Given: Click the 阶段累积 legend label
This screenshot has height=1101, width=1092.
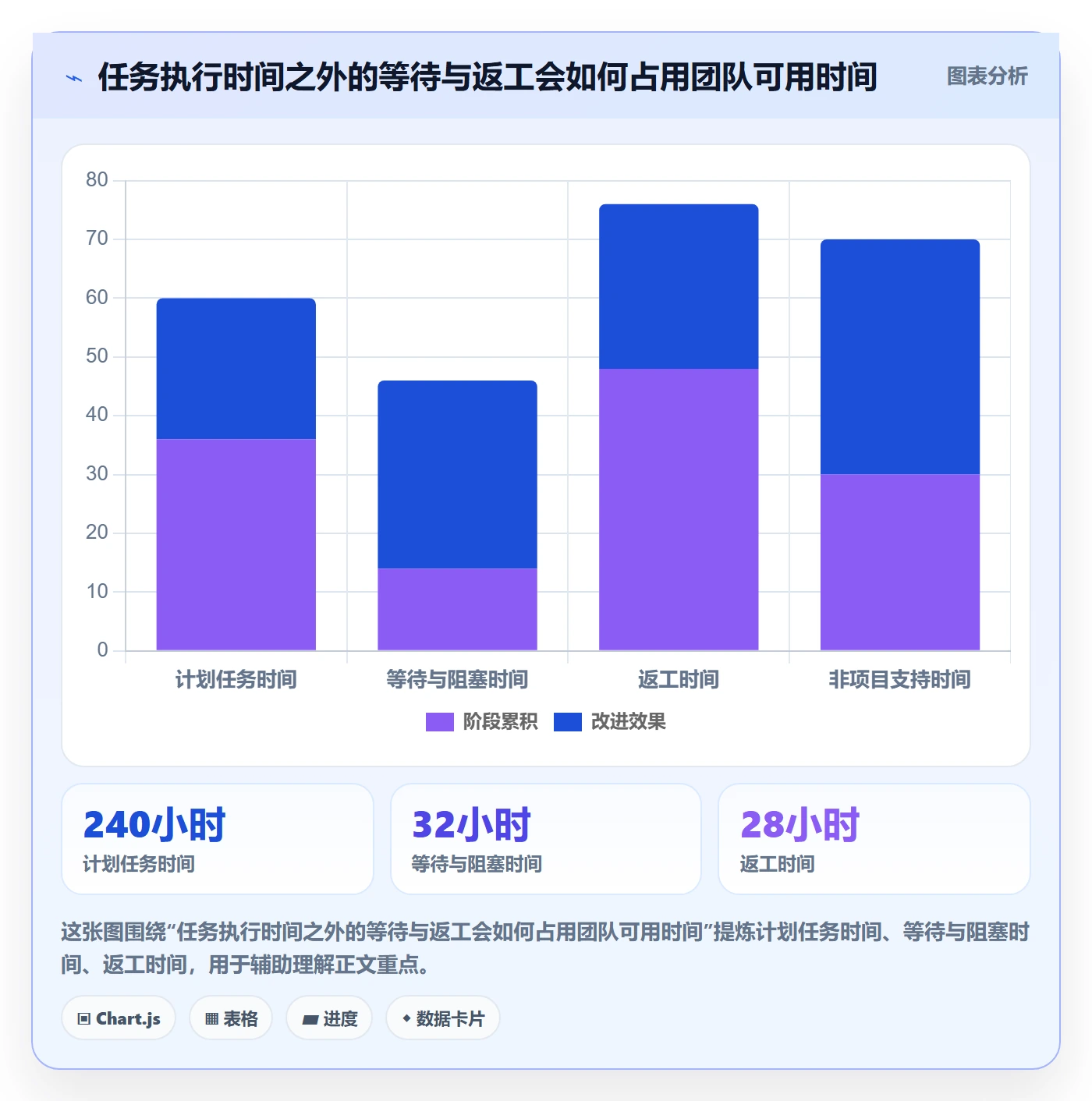Looking at the screenshot, I should pyautogui.click(x=500, y=722).
